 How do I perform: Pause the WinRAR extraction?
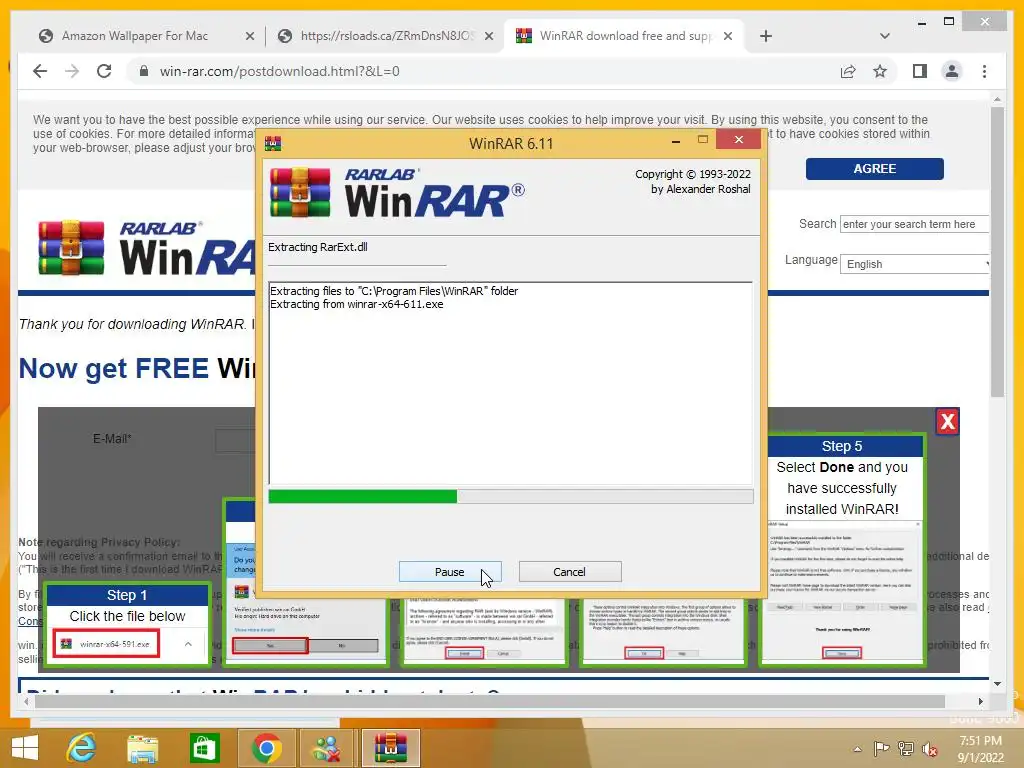pyautogui.click(x=449, y=571)
